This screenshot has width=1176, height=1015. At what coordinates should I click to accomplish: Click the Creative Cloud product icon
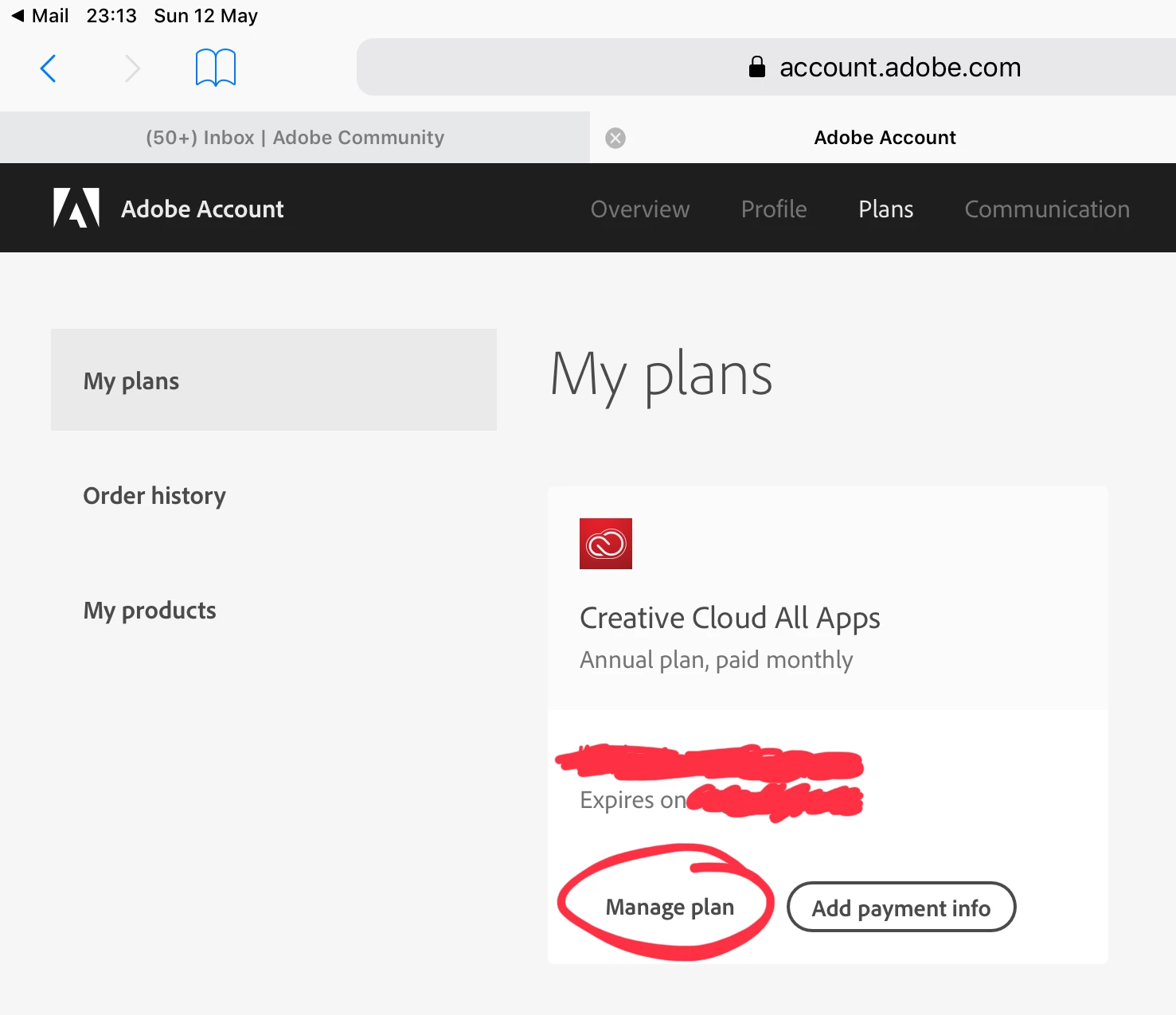click(x=606, y=544)
